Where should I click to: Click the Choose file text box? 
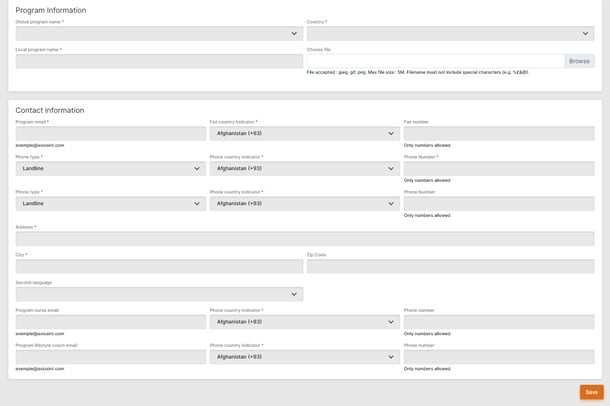pyautogui.click(x=436, y=61)
